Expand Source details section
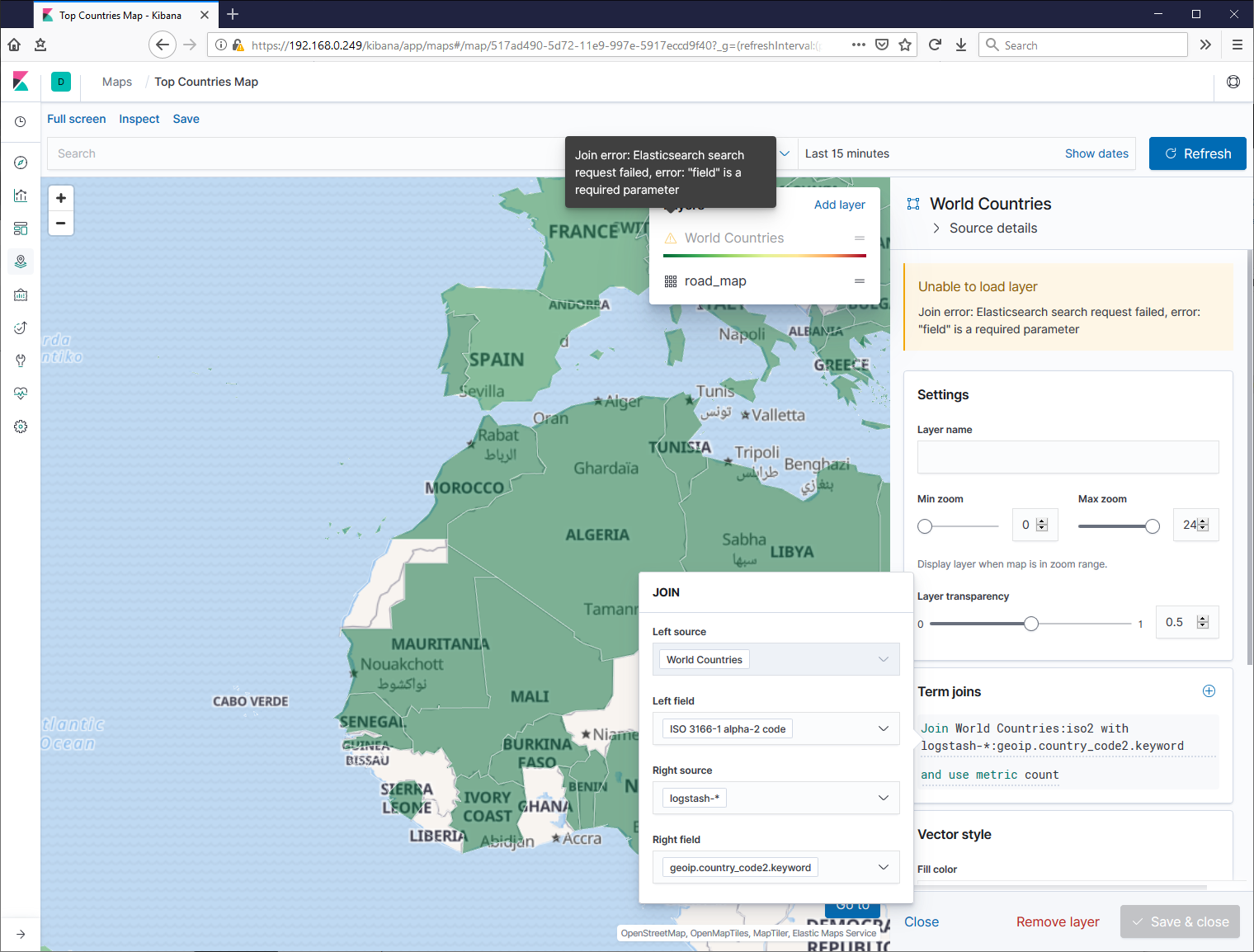Screen dimensions: 1254x952 click(x=984, y=229)
